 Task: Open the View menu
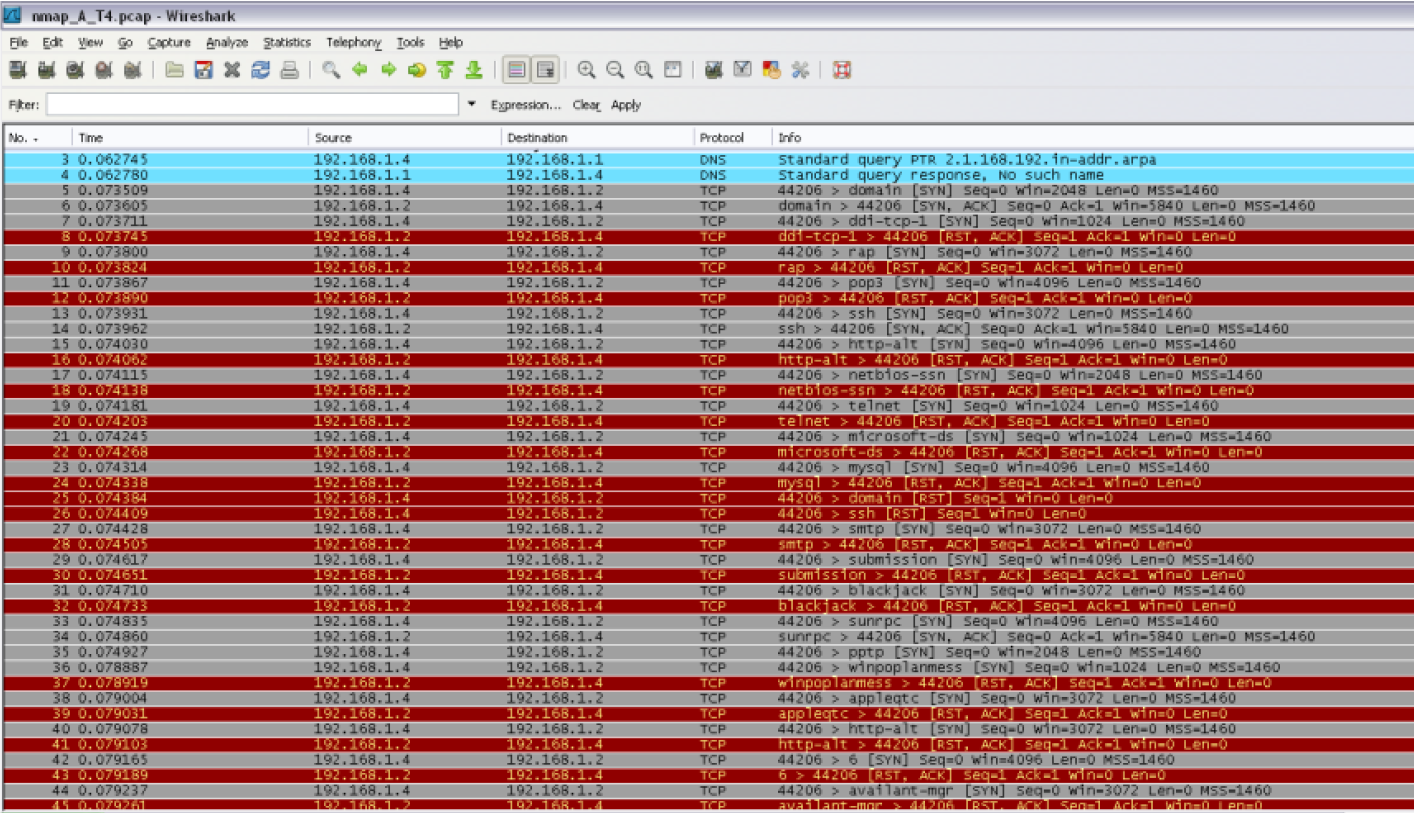91,43
